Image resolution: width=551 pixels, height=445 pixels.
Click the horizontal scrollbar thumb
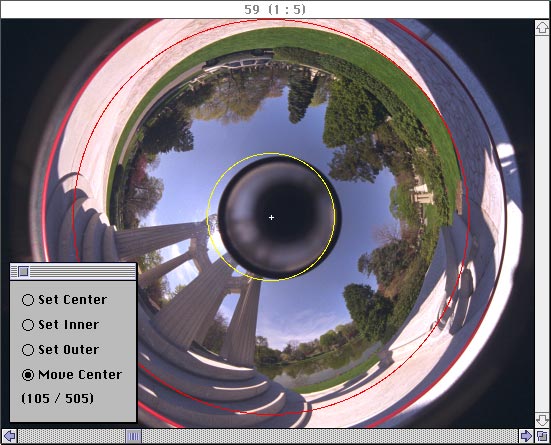point(134,436)
